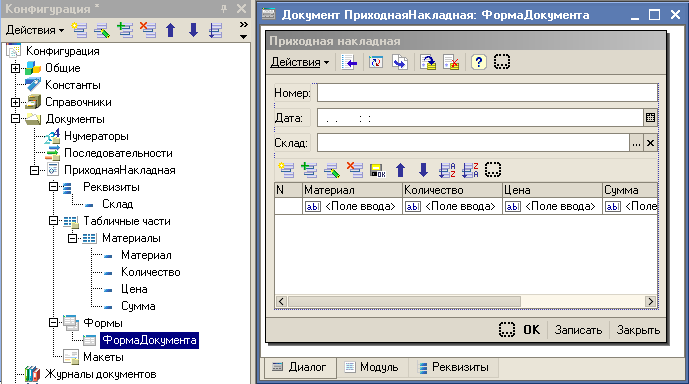Pin the Конфигурация panel with the pushpin icon
This screenshot has width=689, height=384.
[x=224, y=8]
